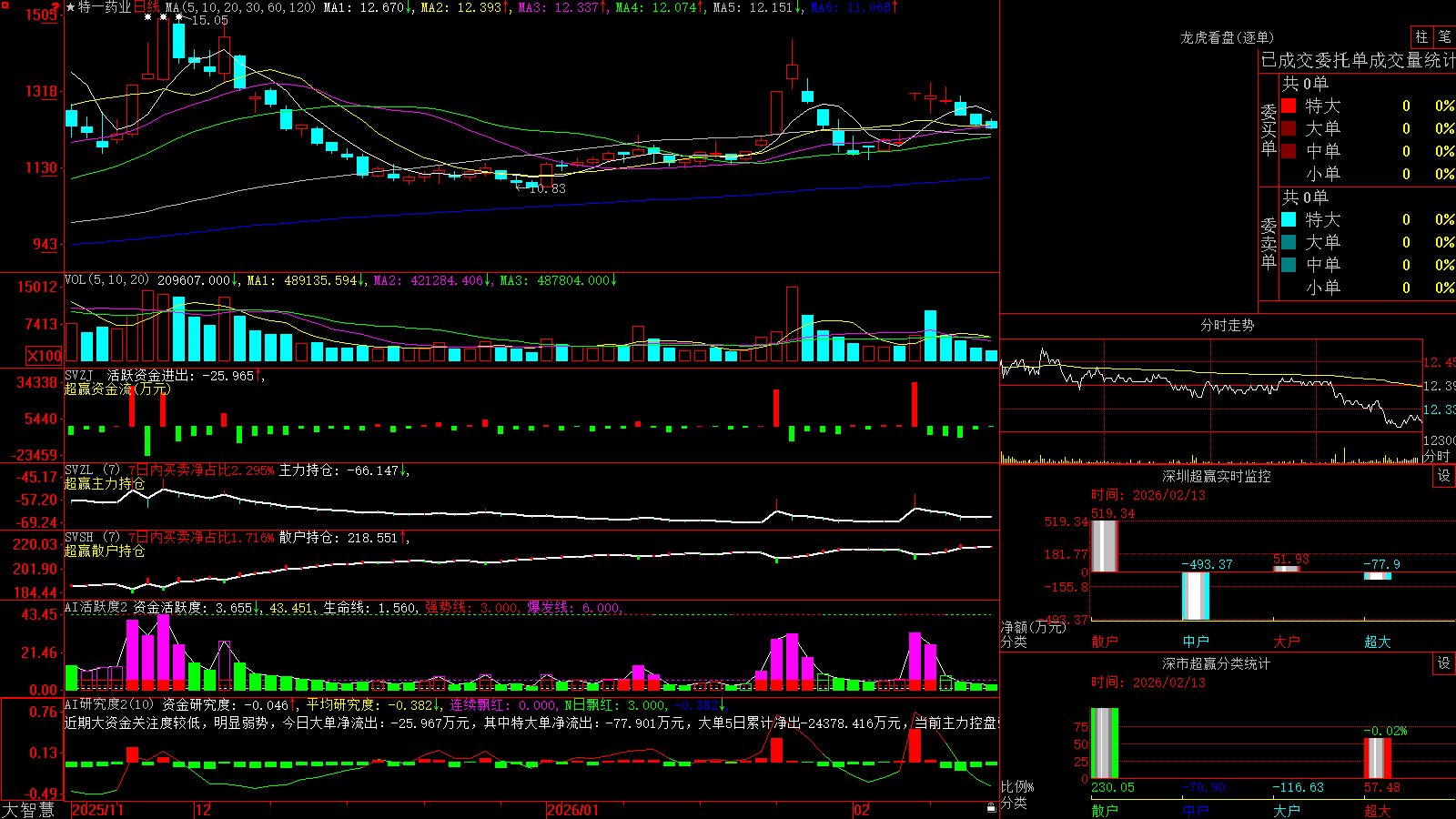Open 设 settings for 深市超赢分类统计
Viewport: 1456px width, 819px height.
(1444, 663)
